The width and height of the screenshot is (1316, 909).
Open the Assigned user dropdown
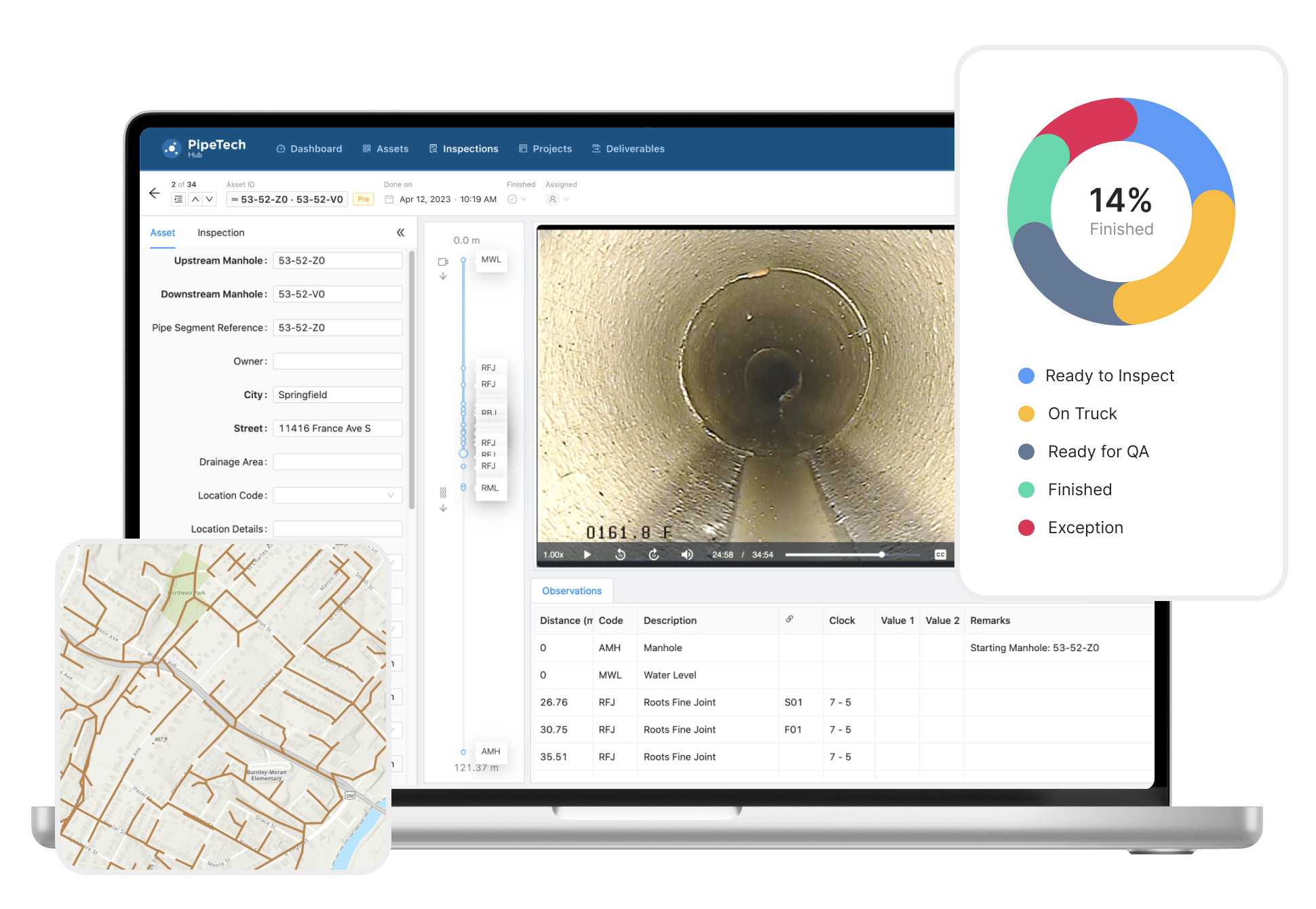pos(558,199)
